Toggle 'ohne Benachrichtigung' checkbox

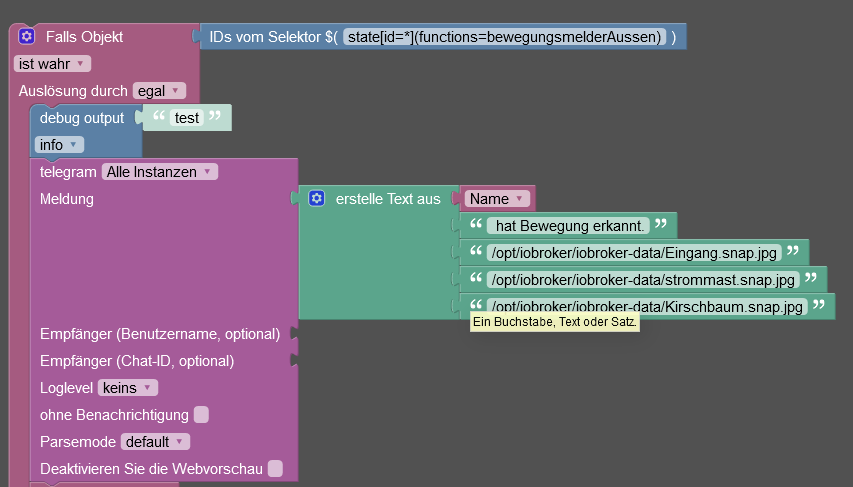coord(201,415)
